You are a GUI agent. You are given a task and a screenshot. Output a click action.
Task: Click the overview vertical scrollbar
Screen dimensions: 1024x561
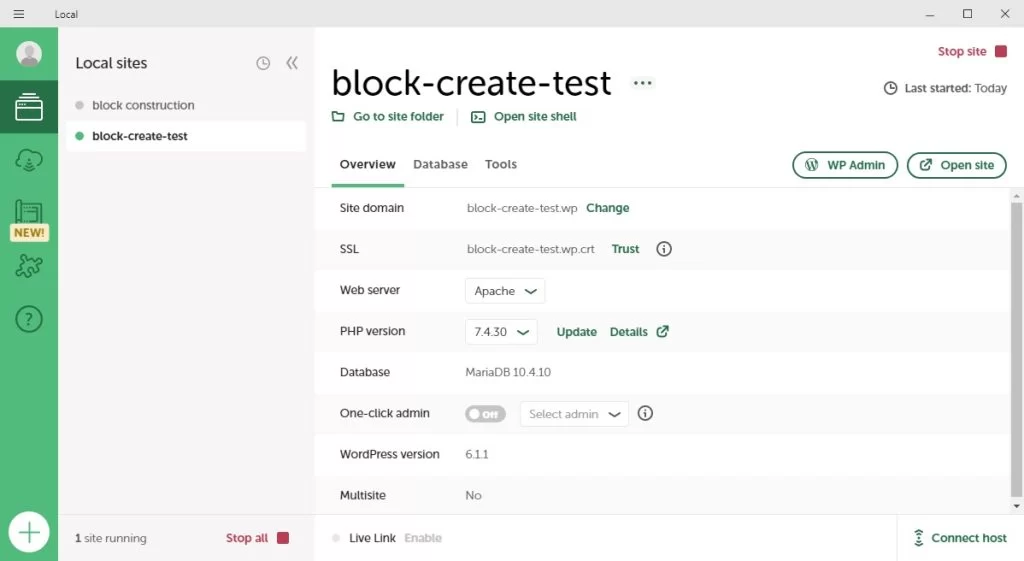pos(1016,349)
